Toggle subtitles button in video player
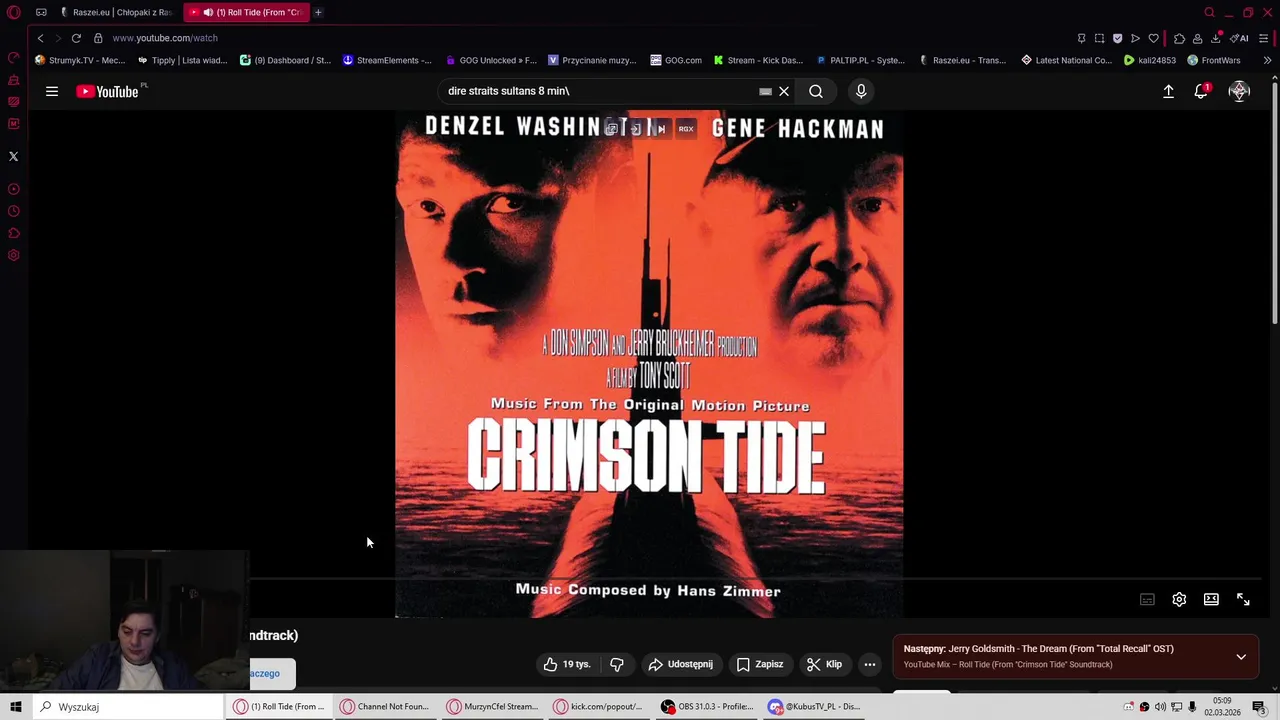Viewport: 1280px width, 720px height. pos(1147,599)
